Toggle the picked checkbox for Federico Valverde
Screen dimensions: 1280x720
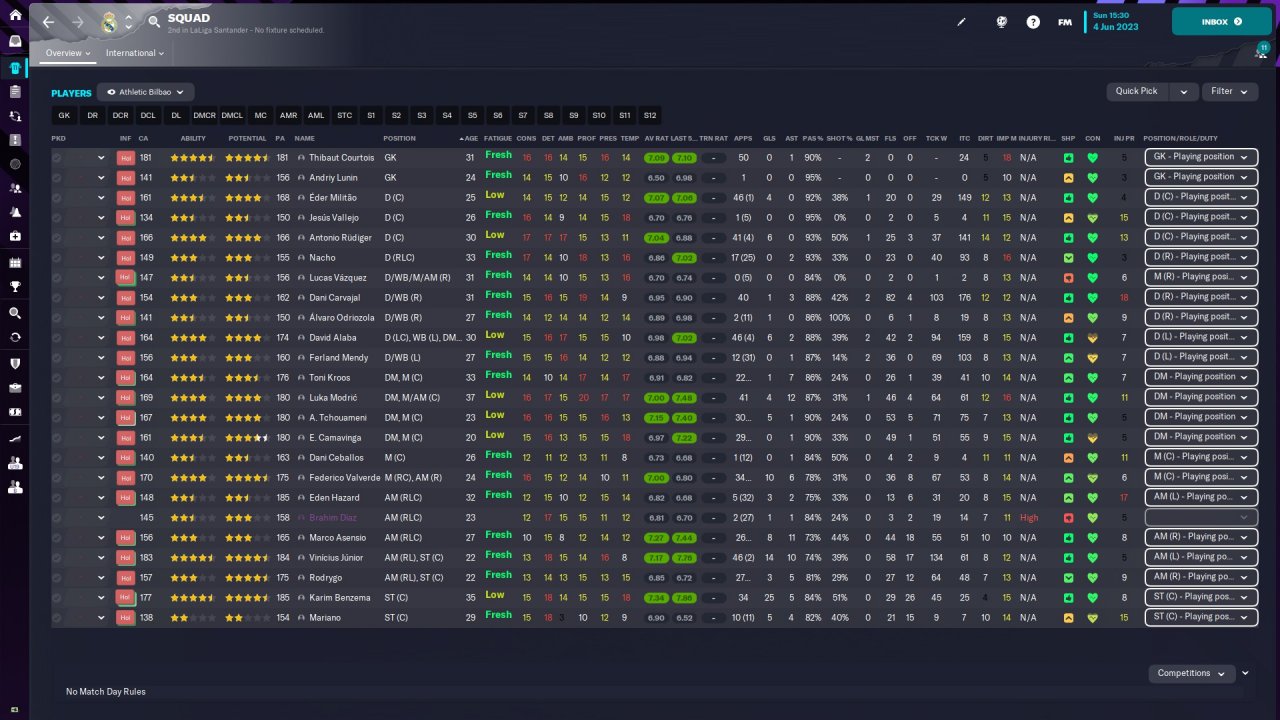tap(57, 477)
